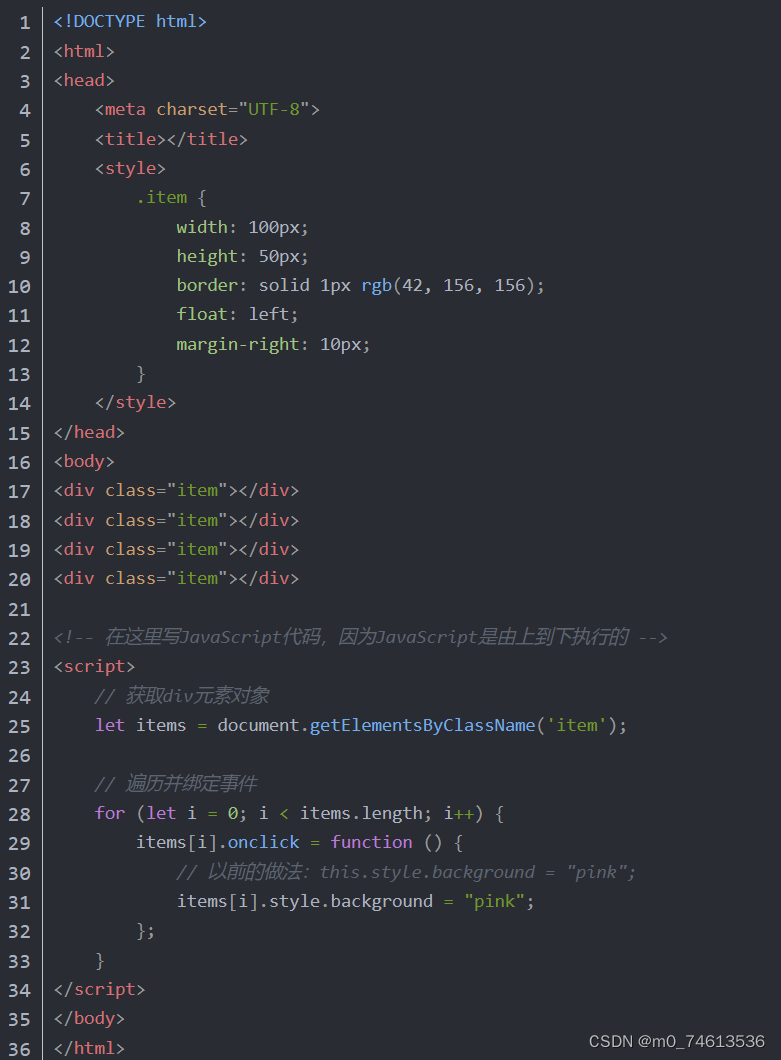Click the float: left declaration
781x1060 pixels.
click(x=237, y=314)
